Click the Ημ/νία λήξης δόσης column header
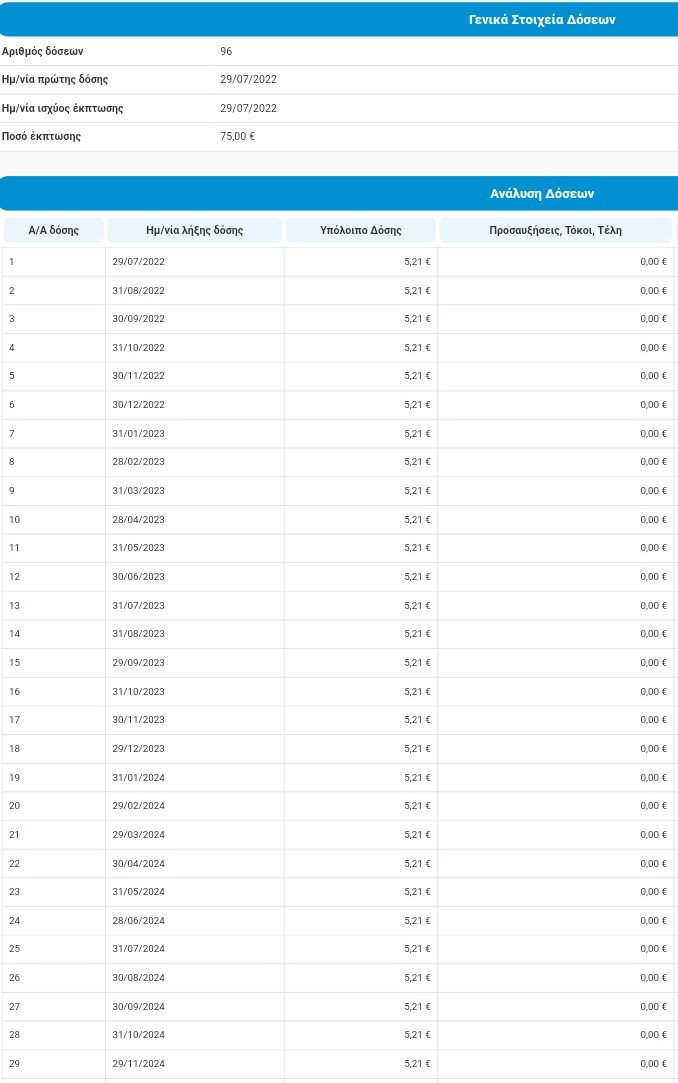Image resolution: width=678 pixels, height=1083 pixels. (194, 230)
